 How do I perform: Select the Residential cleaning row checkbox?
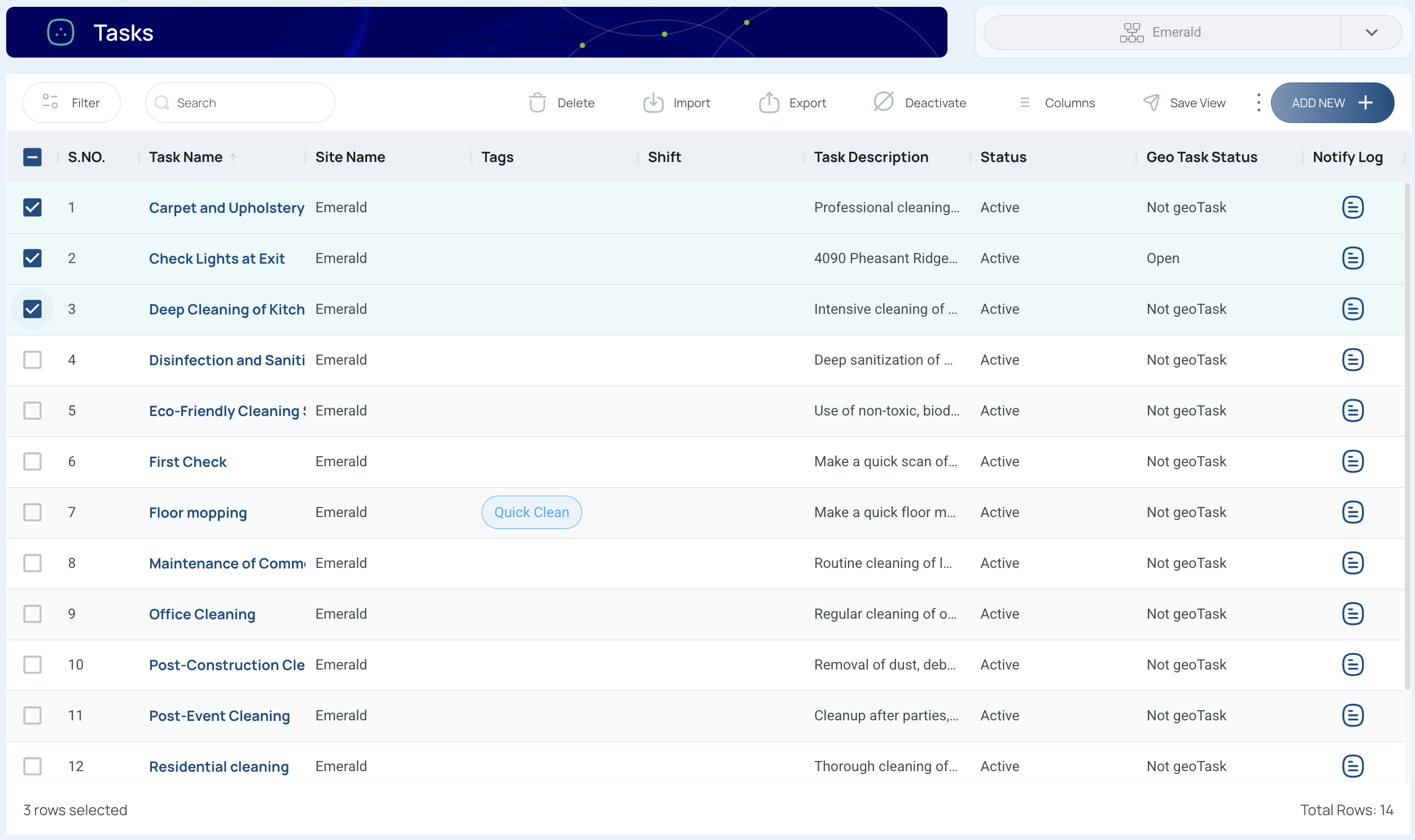tap(32, 766)
